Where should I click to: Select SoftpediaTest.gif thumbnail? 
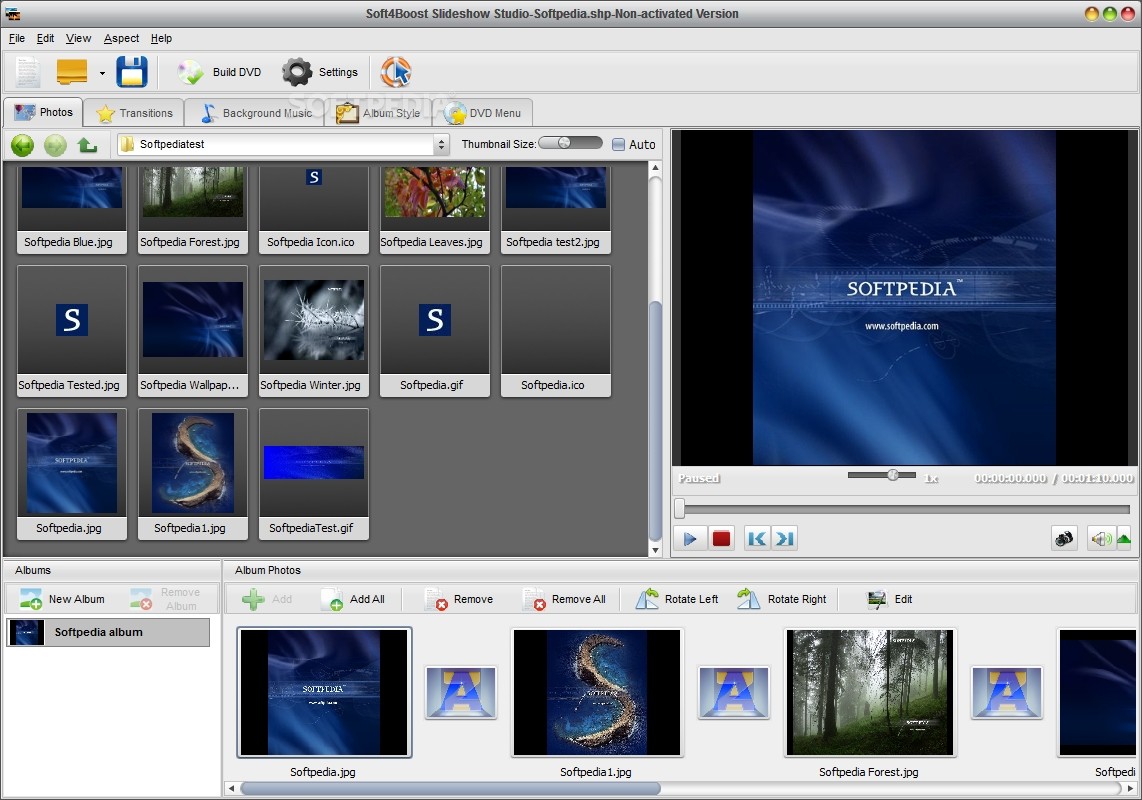tap(313, 474)
